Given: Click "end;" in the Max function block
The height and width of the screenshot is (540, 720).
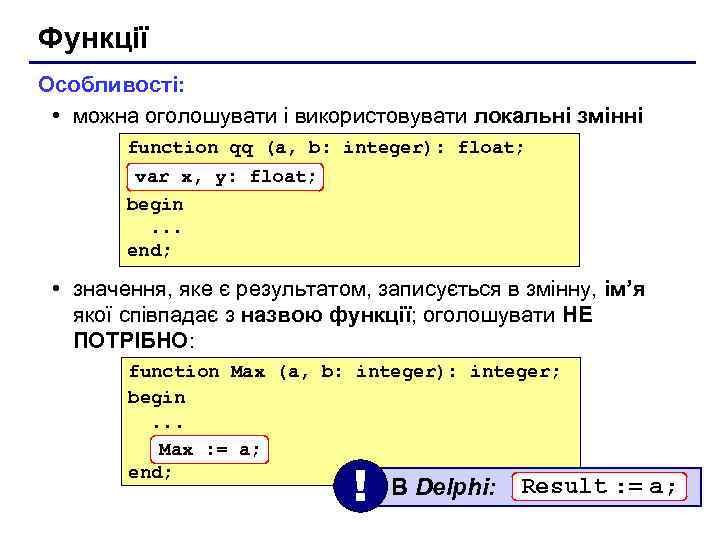Looking at the screenshot, I should pyautogui.click(x=150, y=472).
